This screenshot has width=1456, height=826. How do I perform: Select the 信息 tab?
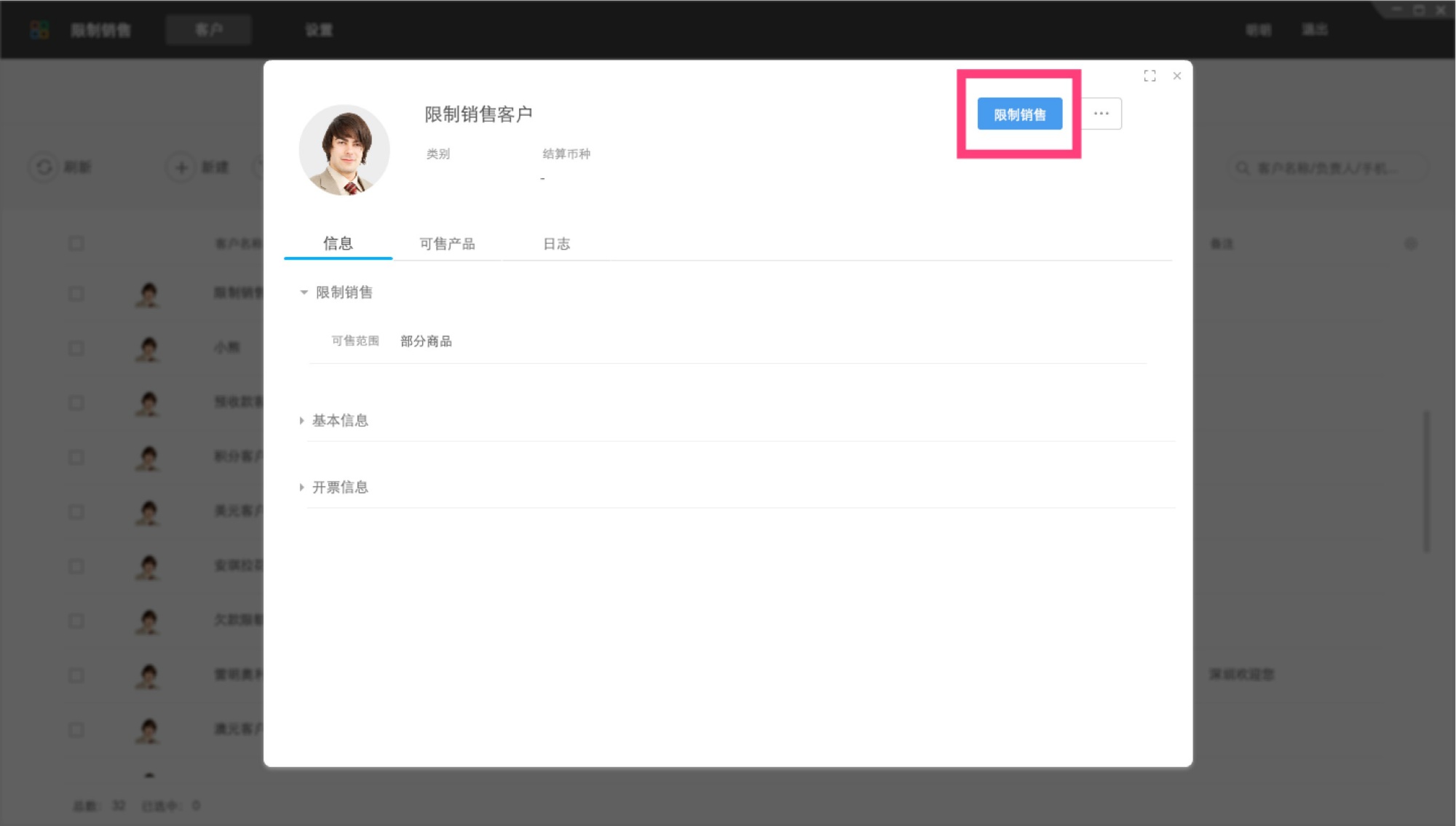click(338, 244)
